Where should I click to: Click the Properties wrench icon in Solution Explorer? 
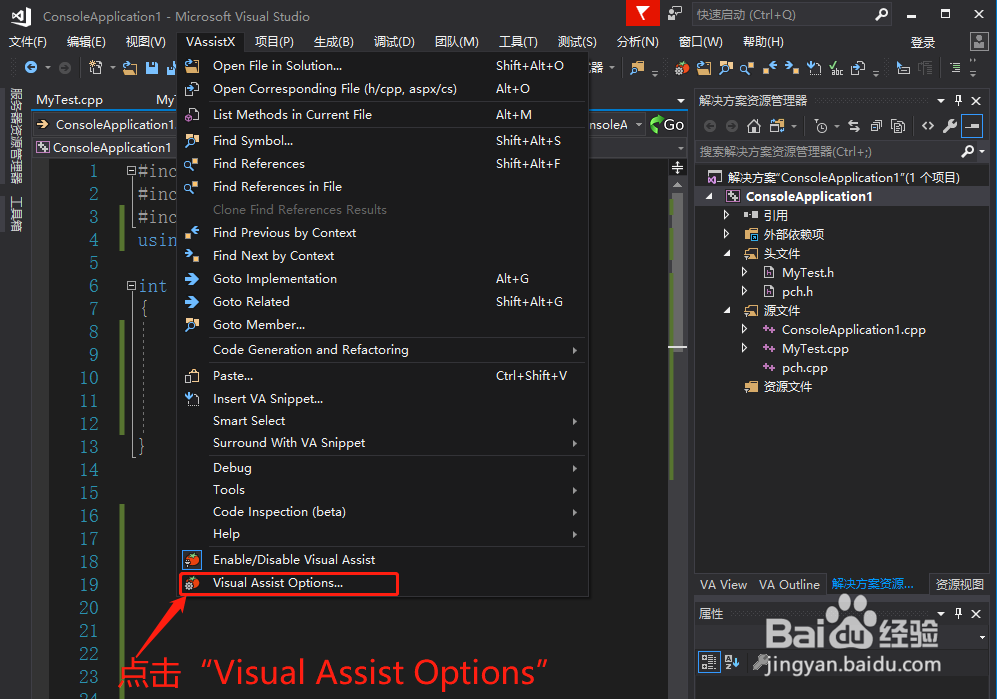tap(950, 126)
